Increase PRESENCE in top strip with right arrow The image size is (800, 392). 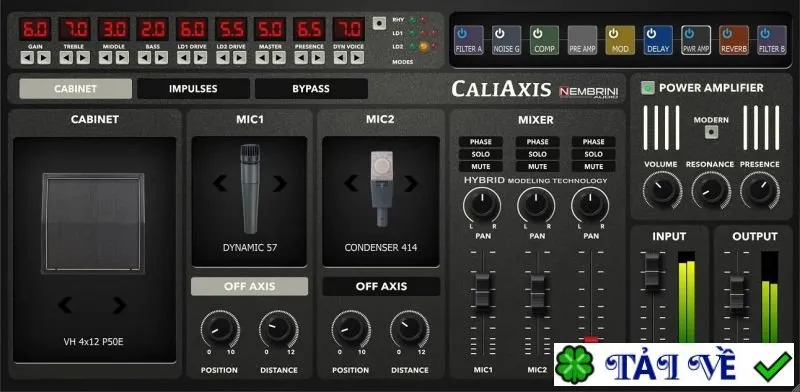[x=318, y=58]
